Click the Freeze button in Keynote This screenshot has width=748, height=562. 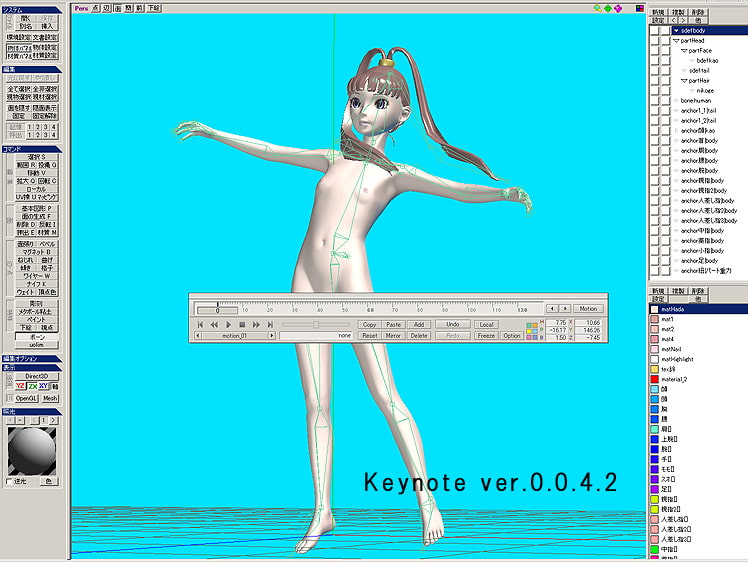coord(486,336)
